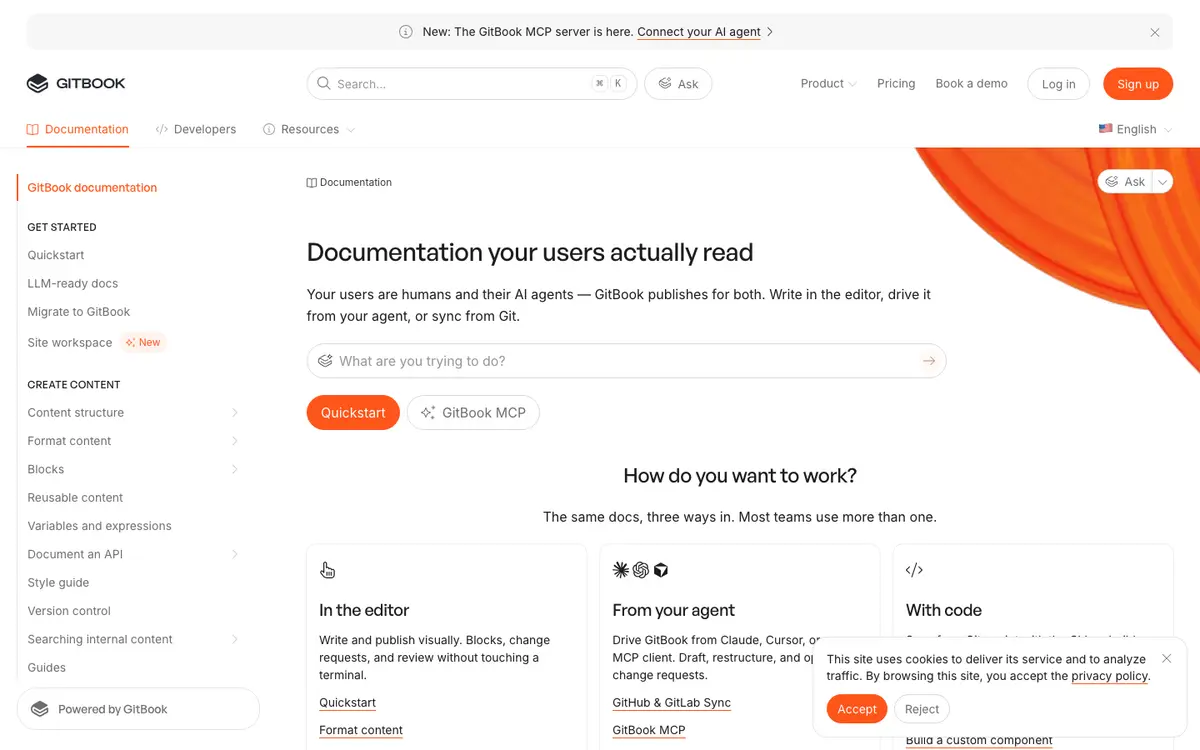Close the cookie notice with X icon
This screenshot has height=750, width=1200.
(1167, 659)
